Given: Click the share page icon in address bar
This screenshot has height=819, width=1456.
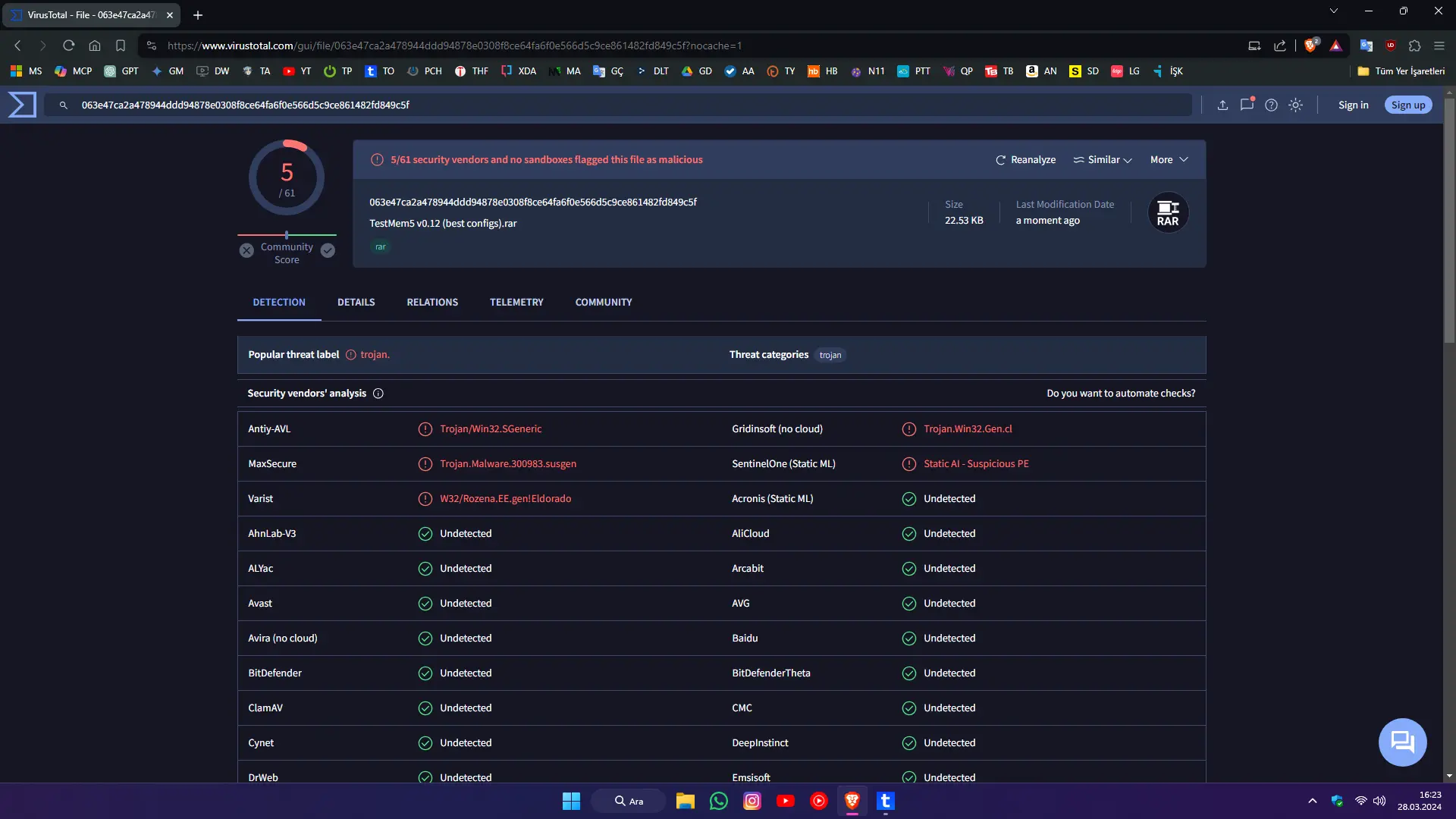Looking at the screenshot, I should pos(1280,45).
